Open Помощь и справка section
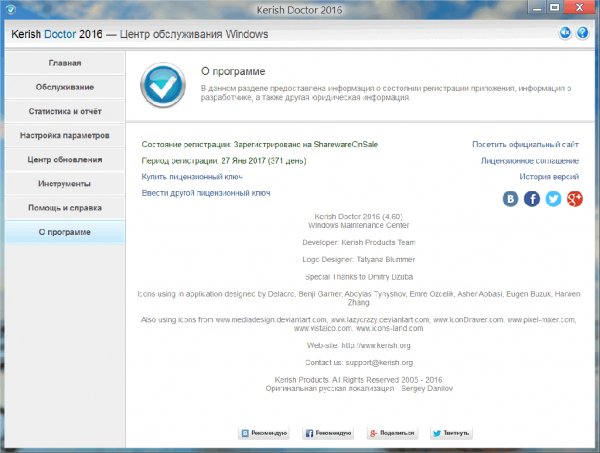 pyautogui.click(x=65, y=208)
